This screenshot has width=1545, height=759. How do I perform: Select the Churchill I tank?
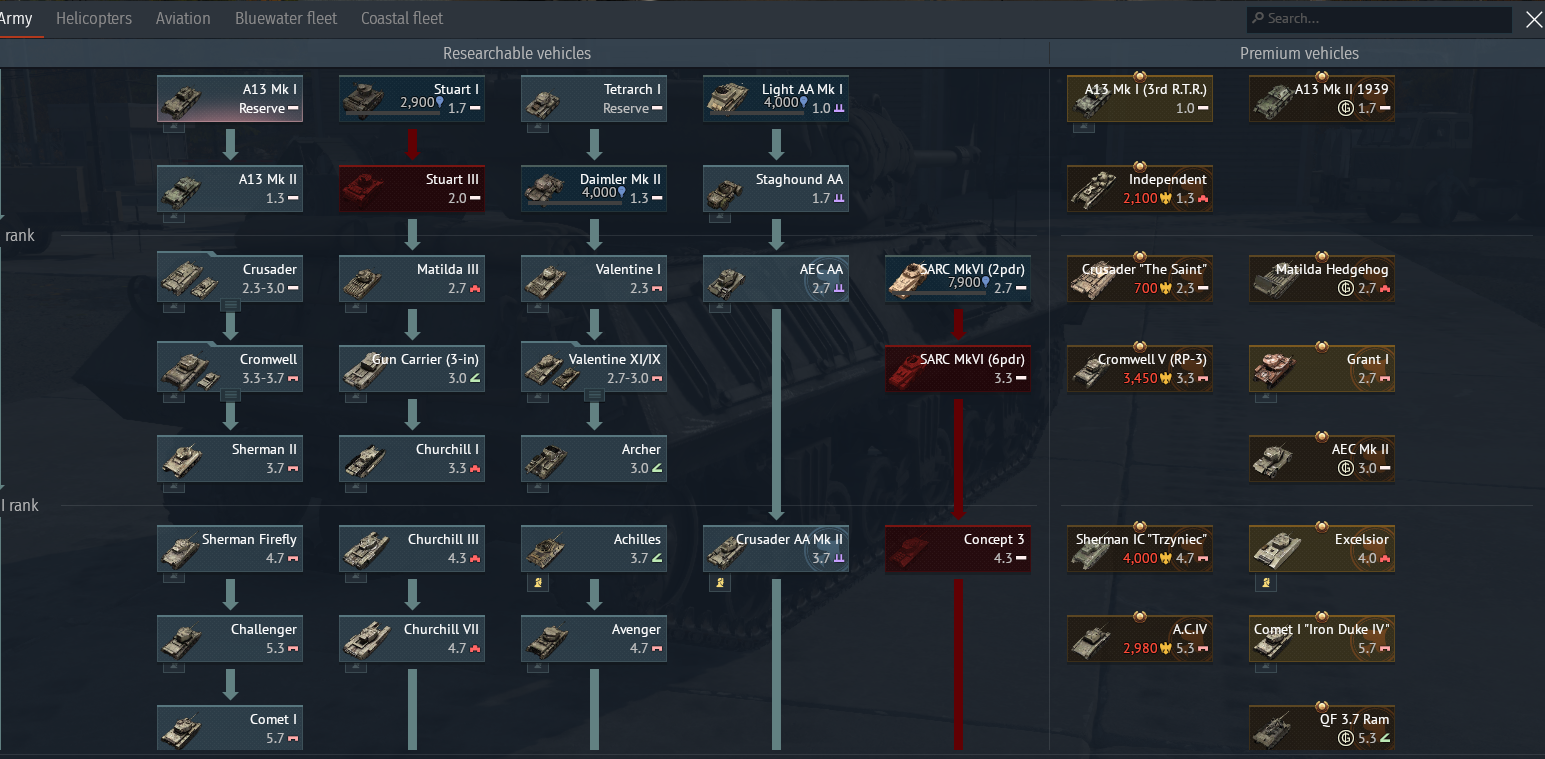412,459
